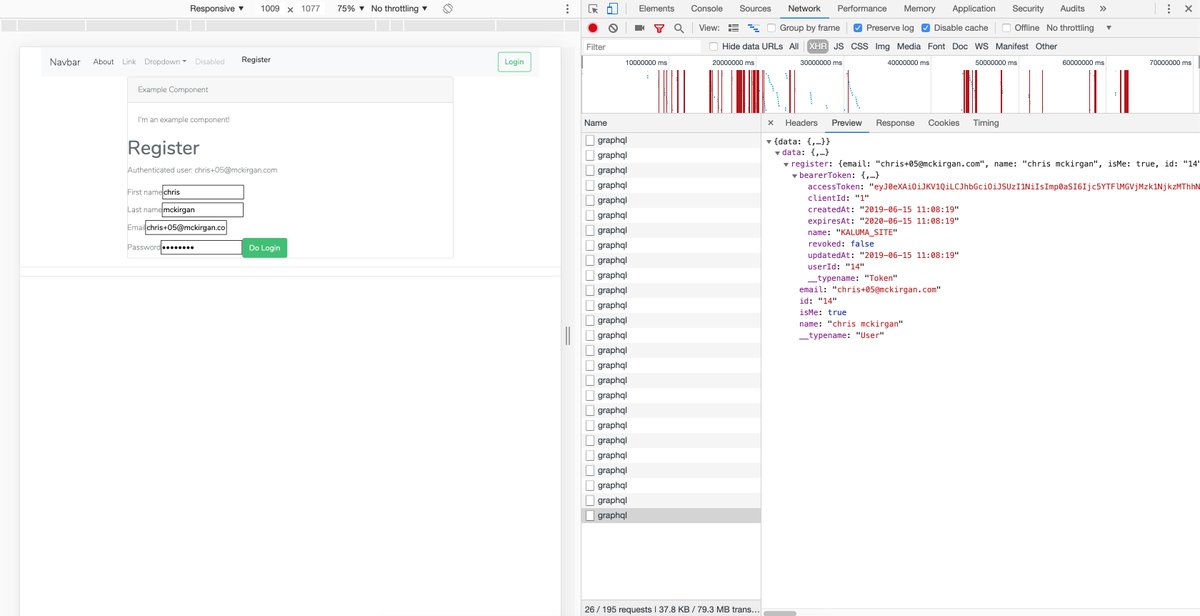Open the Application tab

click(974, 8)
